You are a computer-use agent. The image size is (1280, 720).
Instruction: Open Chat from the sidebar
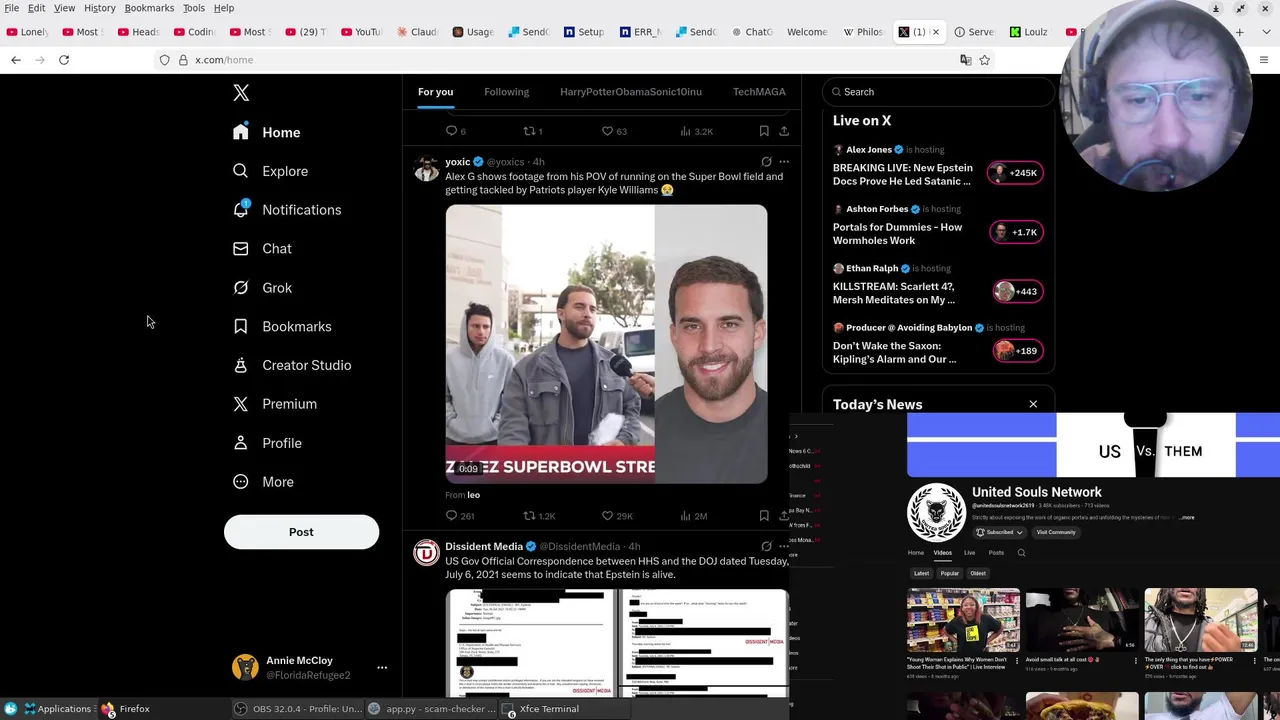pos(263,249)
